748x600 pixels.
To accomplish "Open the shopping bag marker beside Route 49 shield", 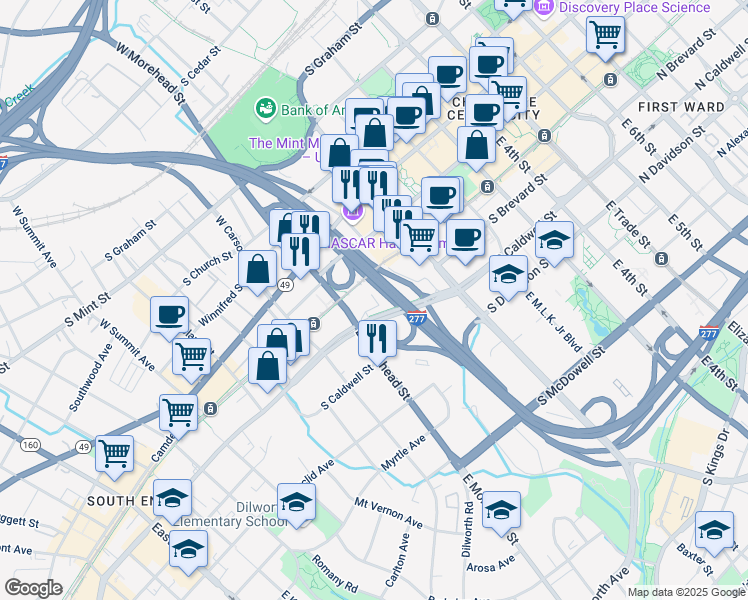I will (x=258, y=270).
